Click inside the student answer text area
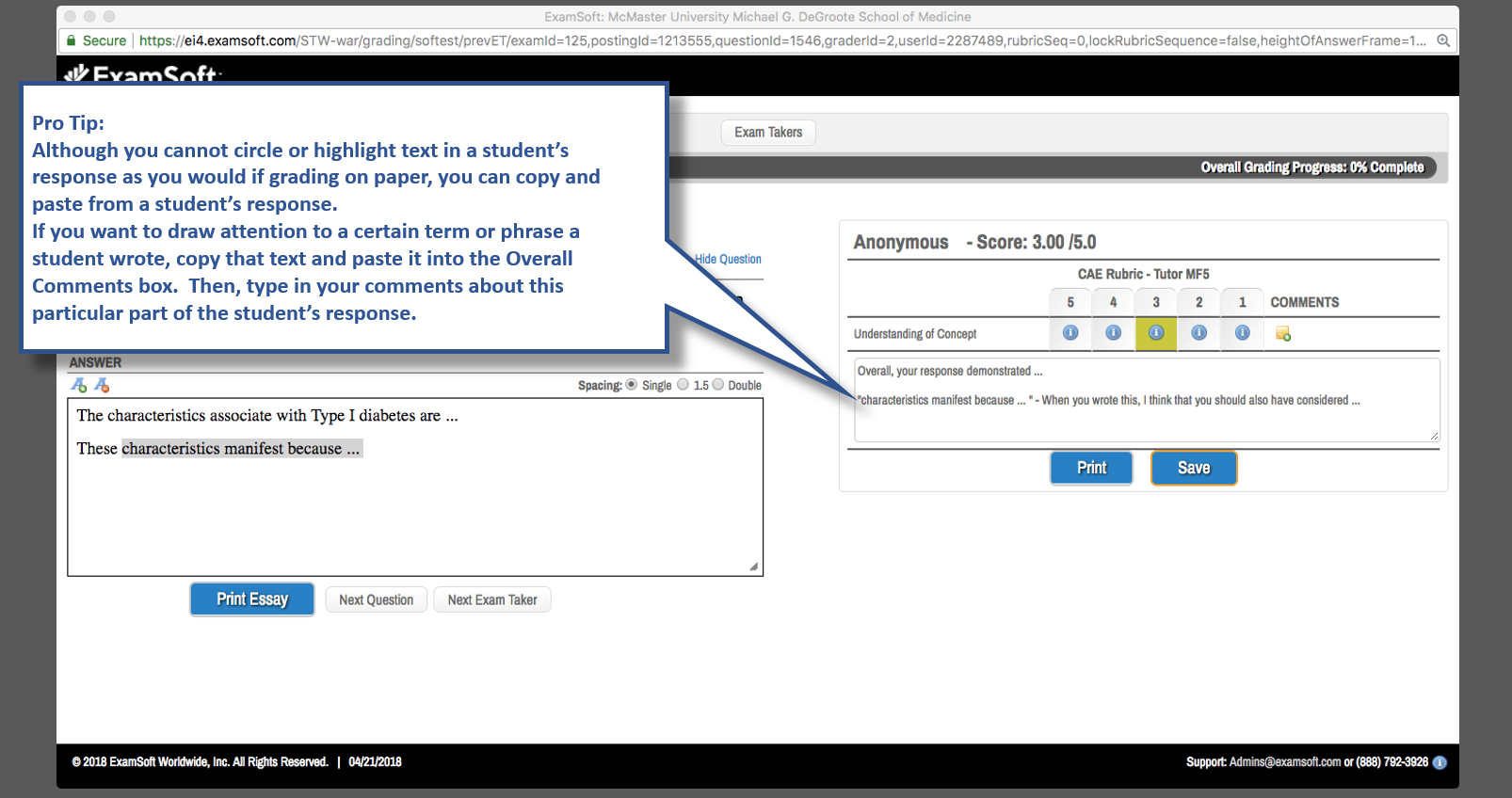 pos(415,487)
